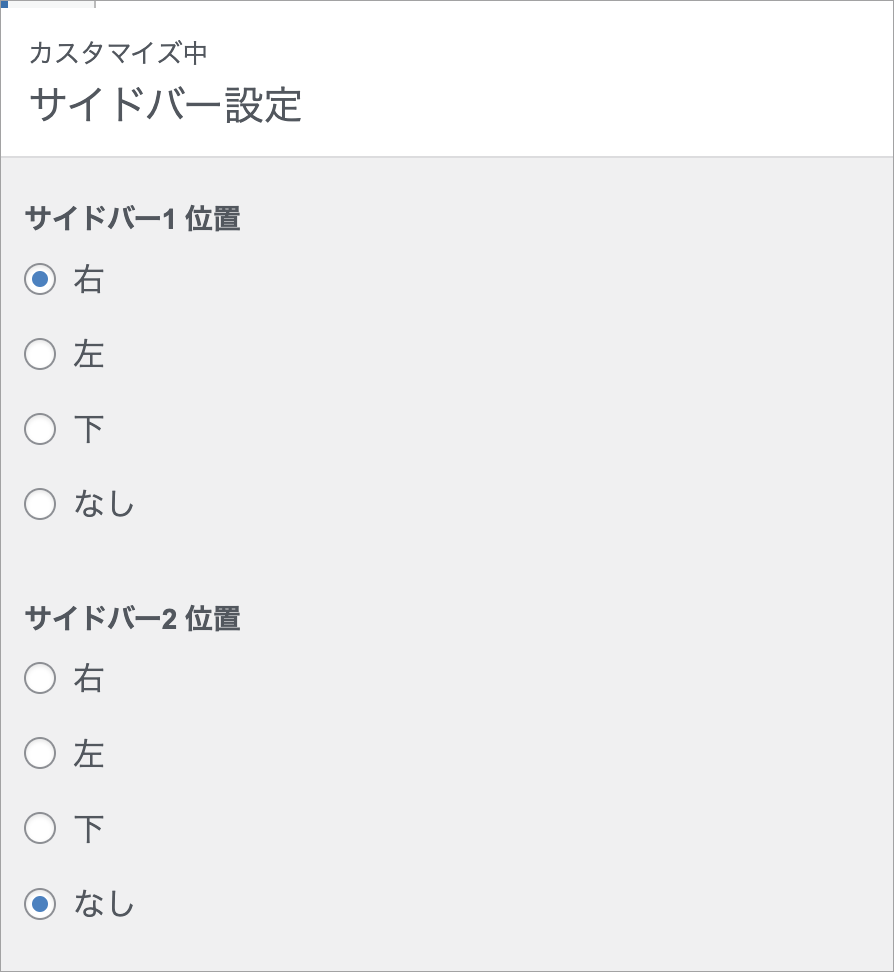Image resolution: width=894 pixels, height=972 pixels.
Task: Select 右 radio button for サイドバー2 位置
Action: tap(40, 679)
